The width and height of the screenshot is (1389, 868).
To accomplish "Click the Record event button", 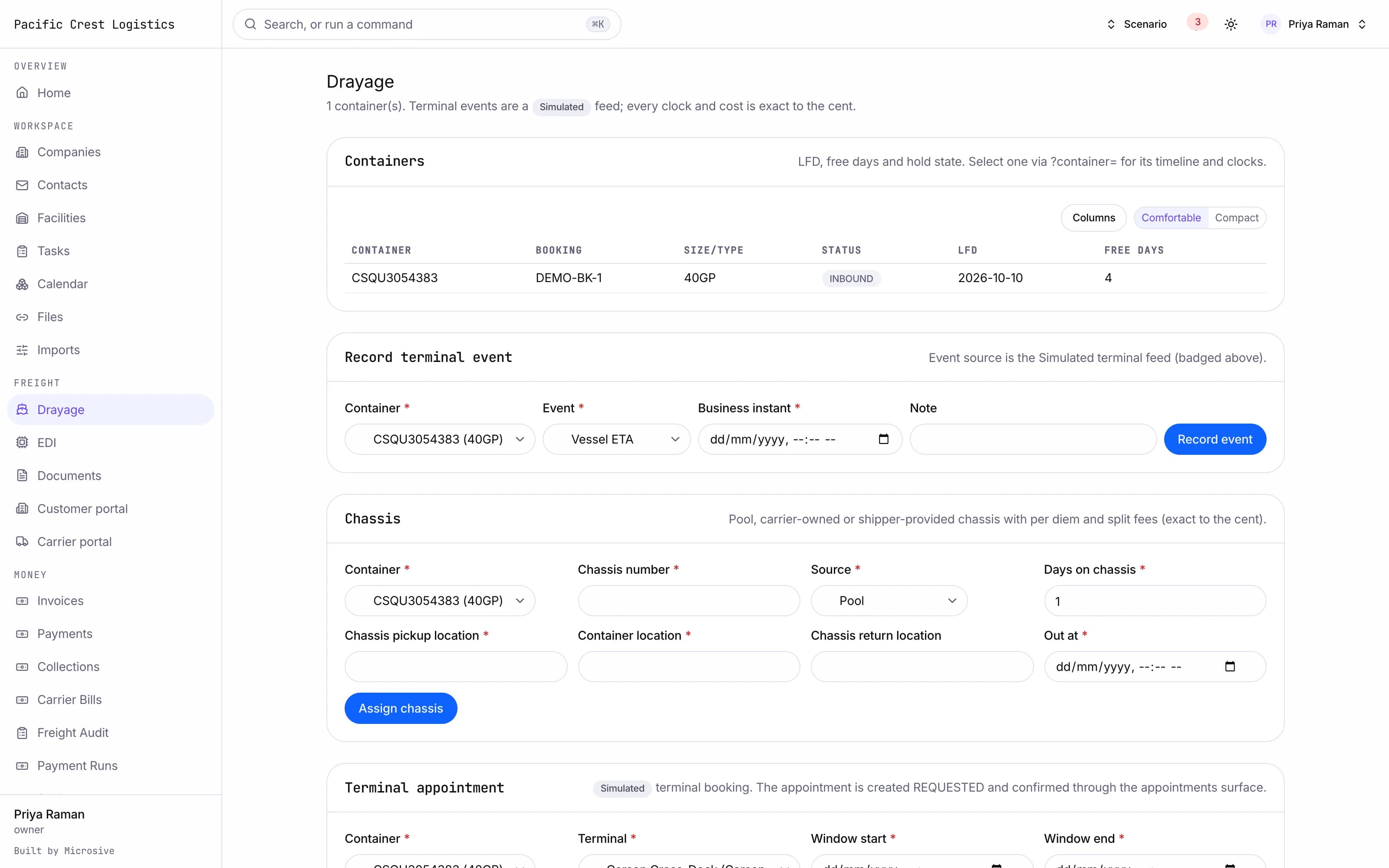I will pyautogui.click(x=1215, y=439).
